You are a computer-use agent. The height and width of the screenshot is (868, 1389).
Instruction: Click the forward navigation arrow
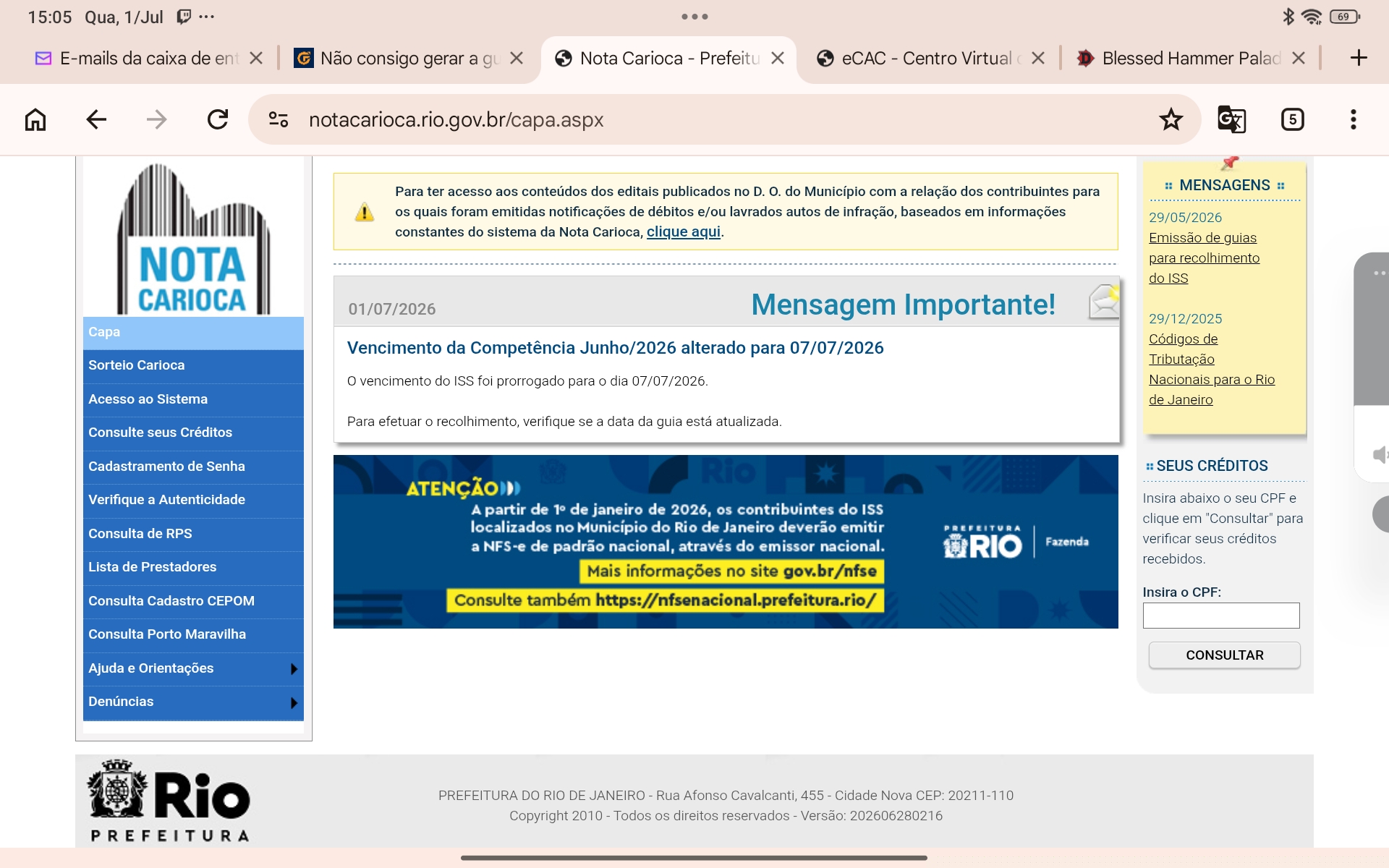pos(156,119)
